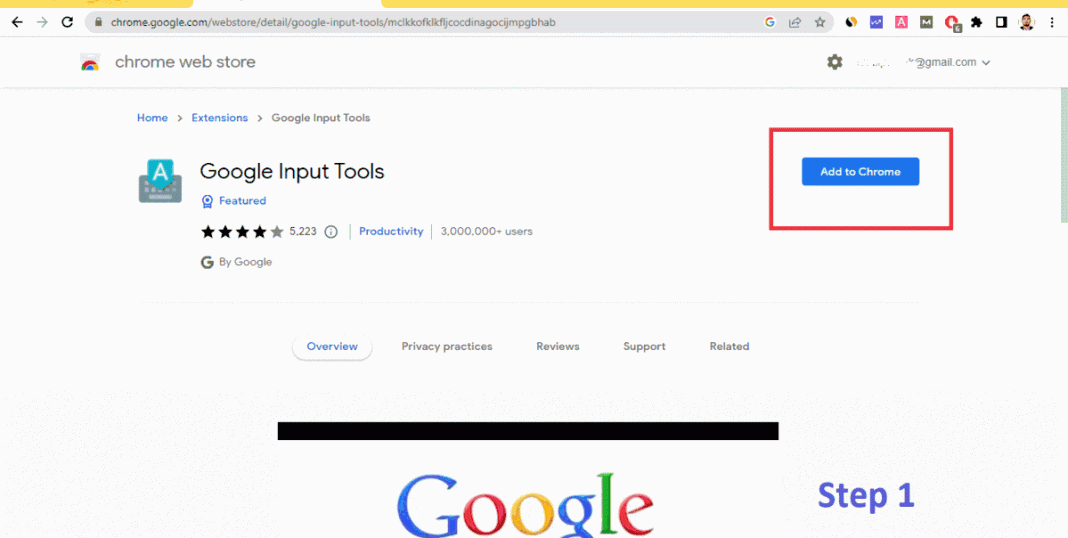Screen dimensions: 1068x538
Task: Select the URL in the address bar
Action: (333, 22)
